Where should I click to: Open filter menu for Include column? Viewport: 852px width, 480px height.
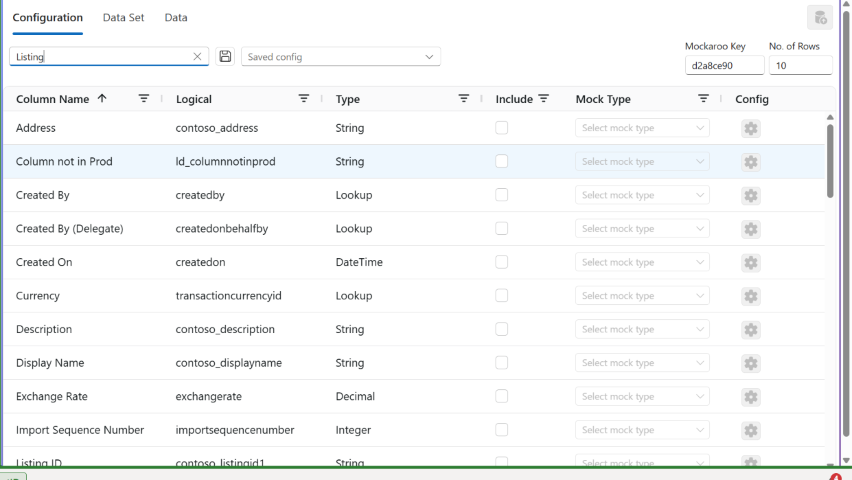(x=543, y=98)
